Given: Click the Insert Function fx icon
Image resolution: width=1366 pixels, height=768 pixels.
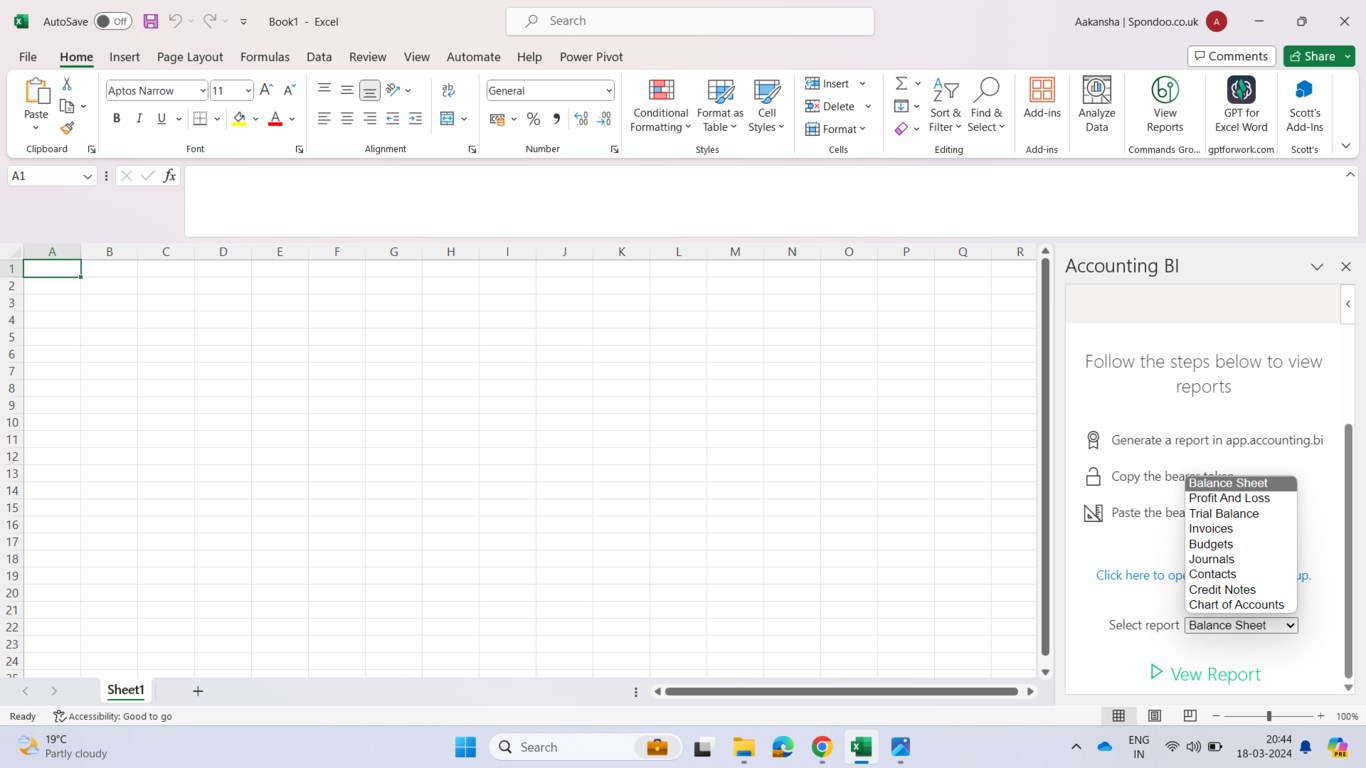Looking at the screenshot, I should click(170, 176).
